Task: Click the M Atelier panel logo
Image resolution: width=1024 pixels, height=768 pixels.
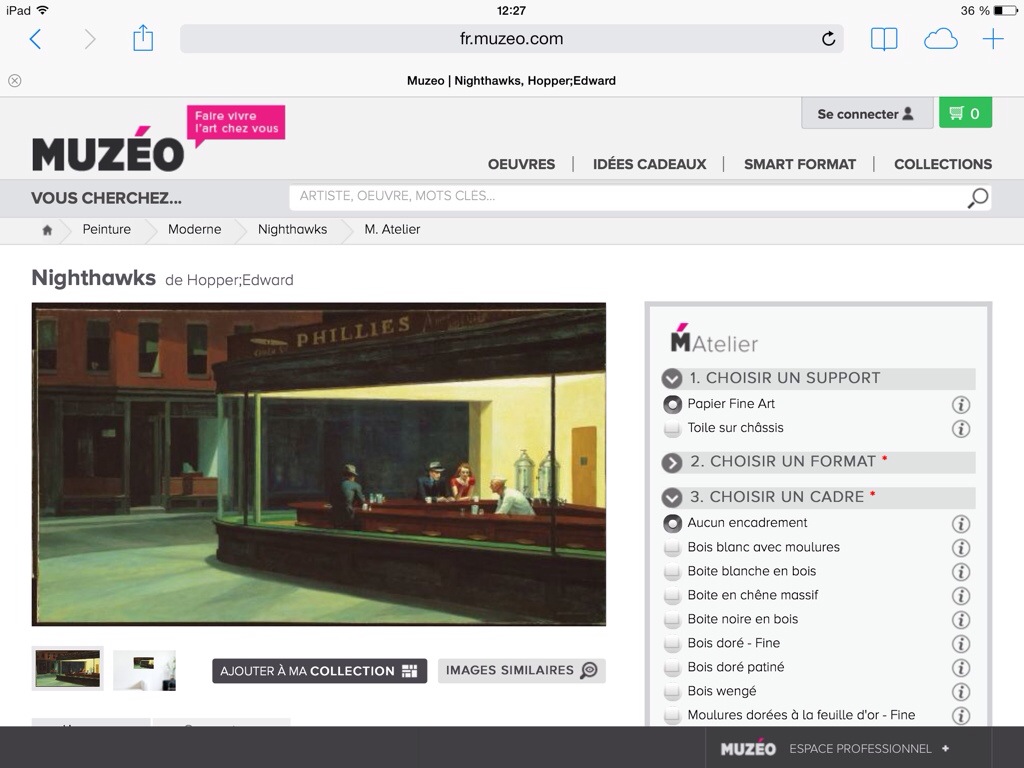Action: [714, 338]
